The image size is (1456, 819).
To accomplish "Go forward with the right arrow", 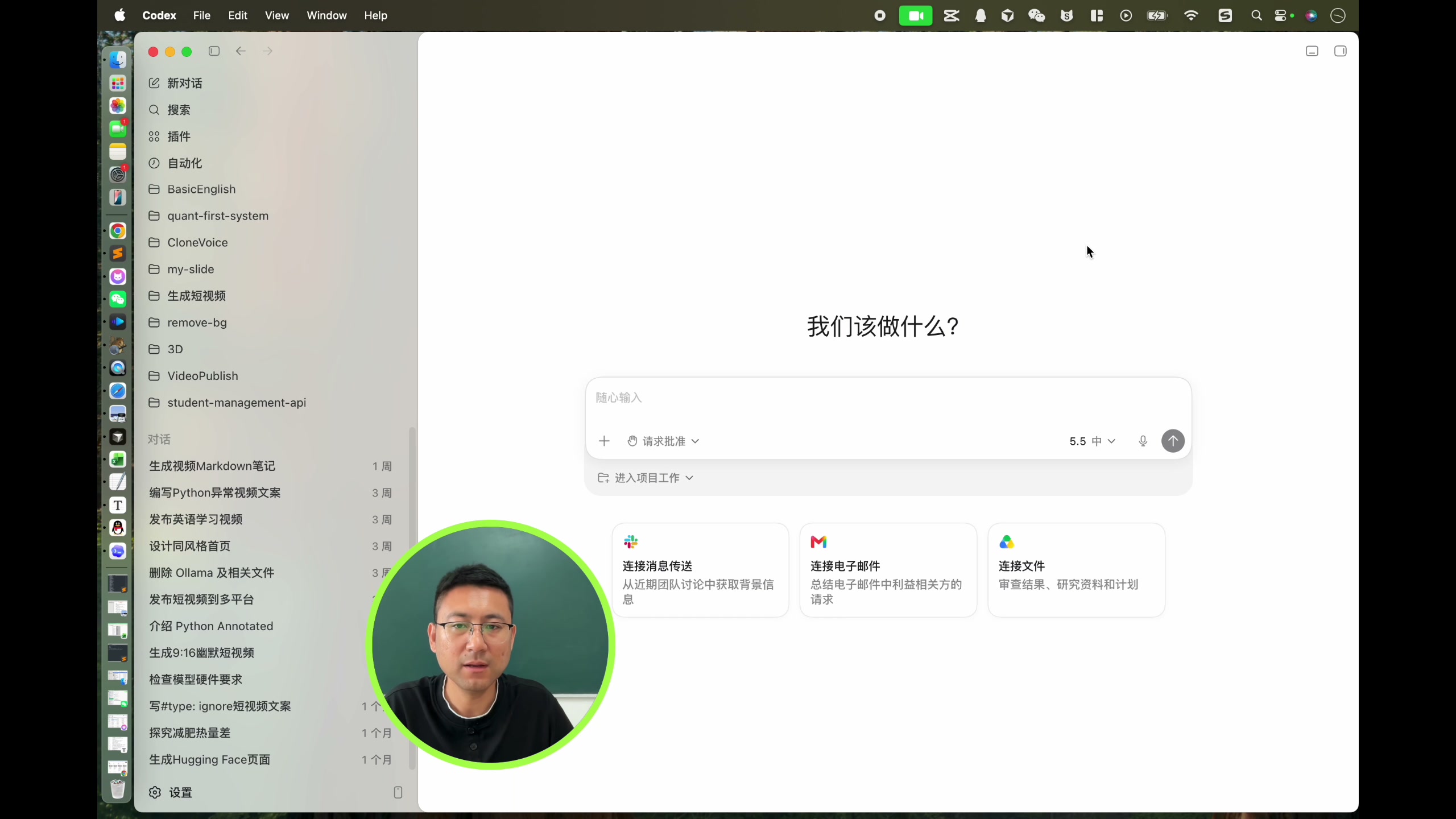I will tap(267, 51).
